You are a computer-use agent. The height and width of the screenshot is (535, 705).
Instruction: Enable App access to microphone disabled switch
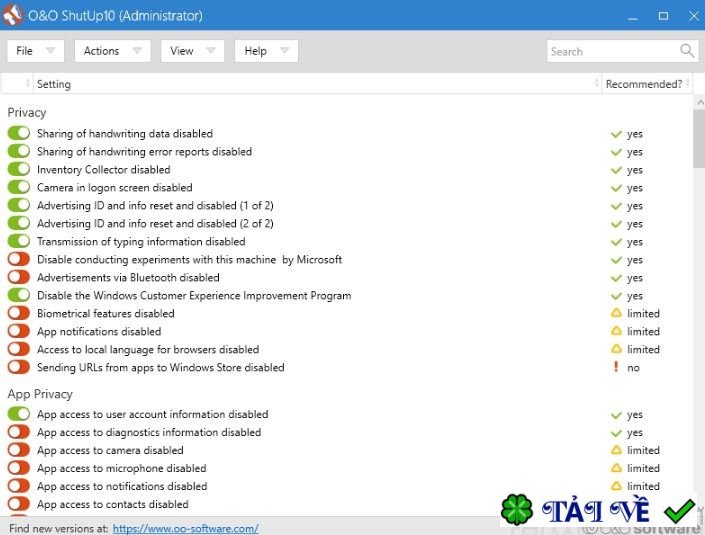coord(18,468)
